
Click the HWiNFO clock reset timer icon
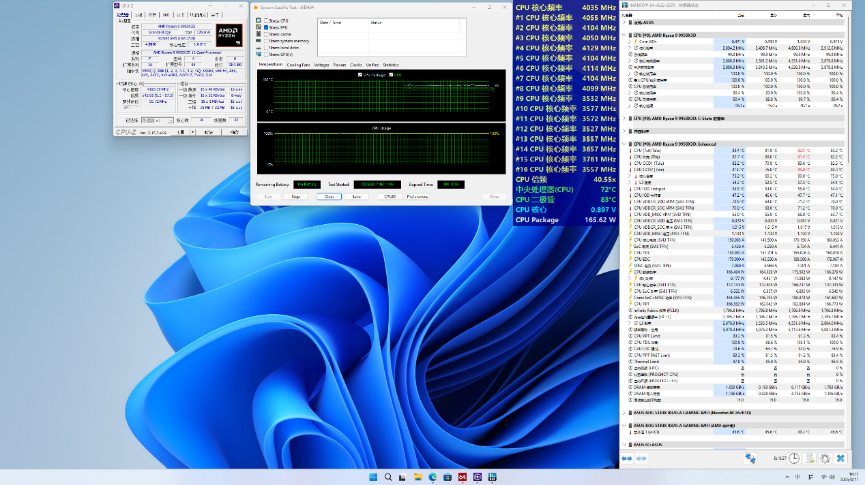[x=793, y=458]
